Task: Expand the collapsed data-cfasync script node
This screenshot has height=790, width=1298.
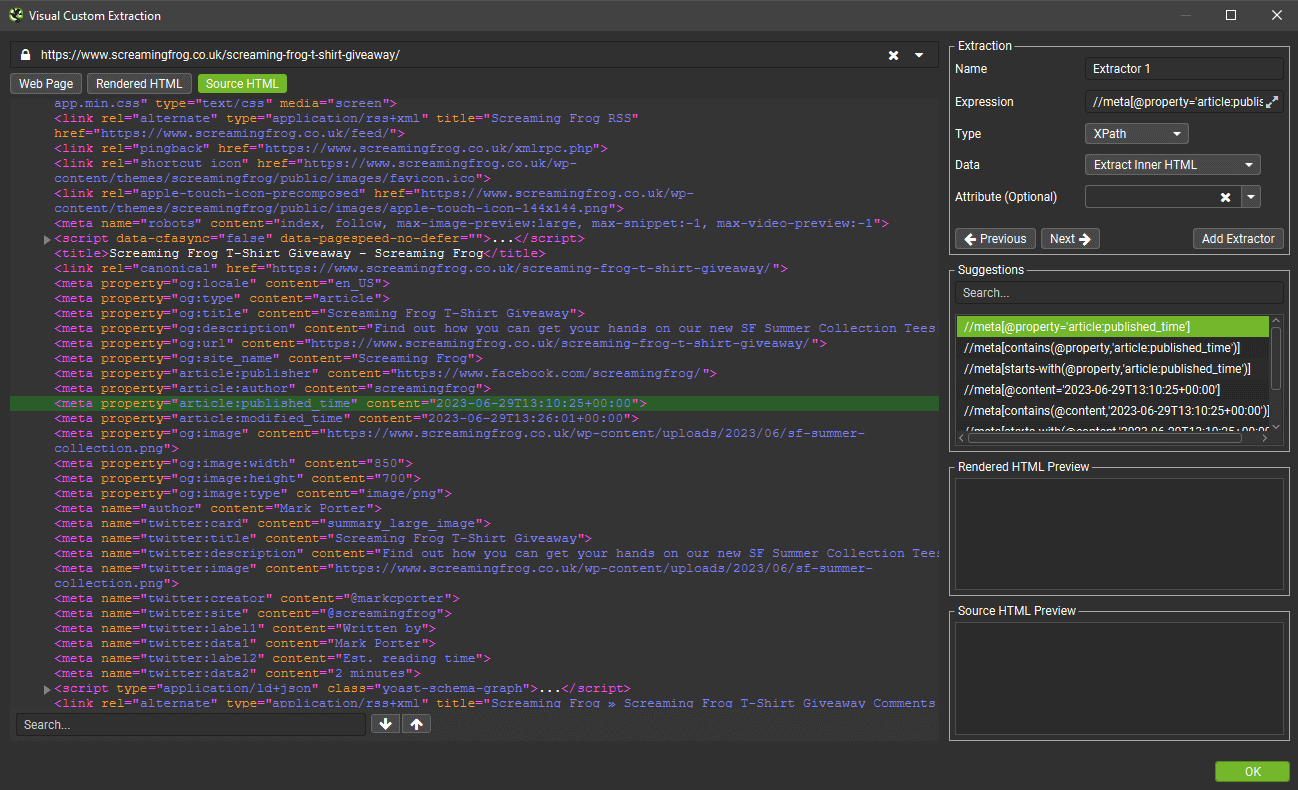Action: (47, 240)
